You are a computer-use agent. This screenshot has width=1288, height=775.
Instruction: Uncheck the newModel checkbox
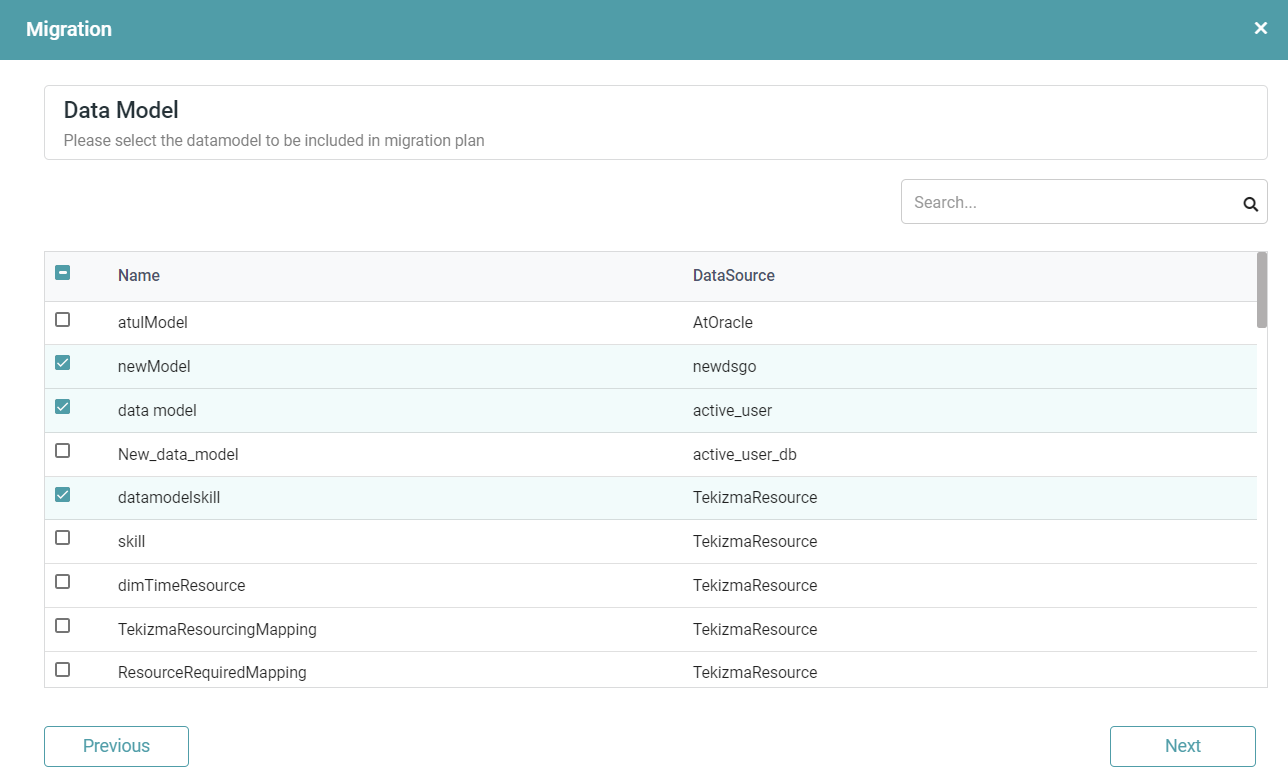click(62, 363)
